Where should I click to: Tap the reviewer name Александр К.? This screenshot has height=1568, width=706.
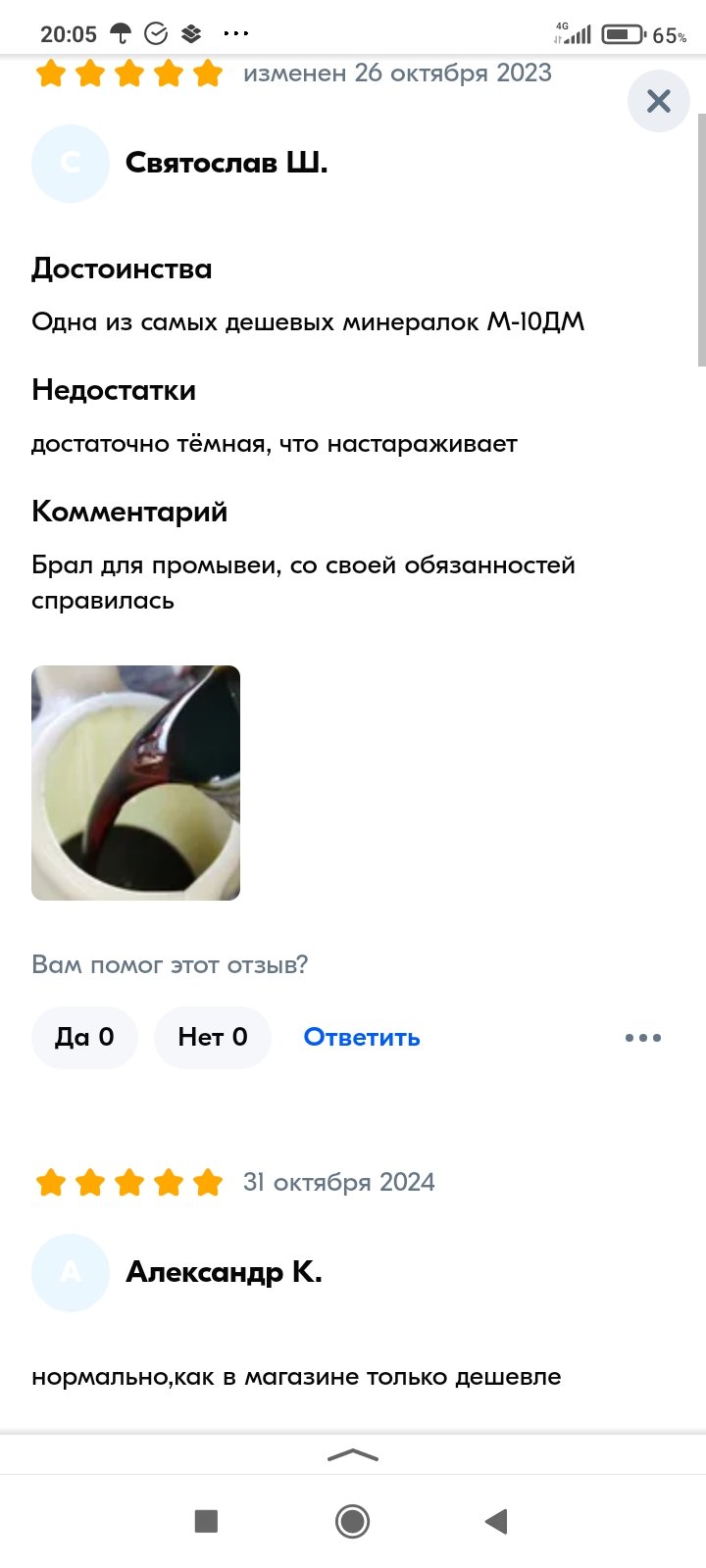224,1272
